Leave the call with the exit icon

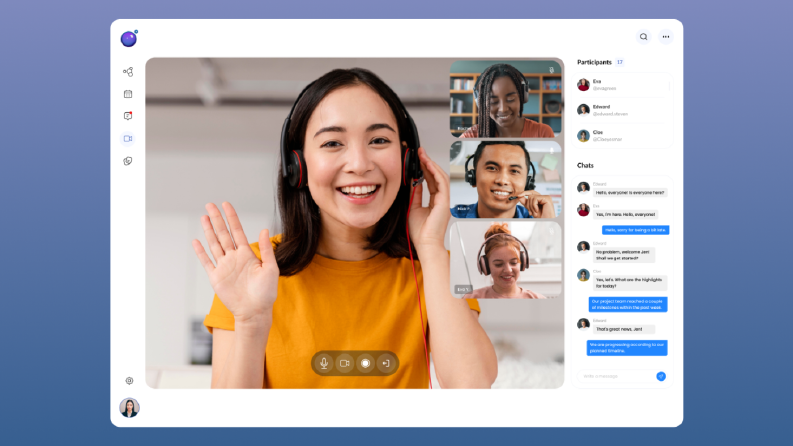tap(386, 363)
